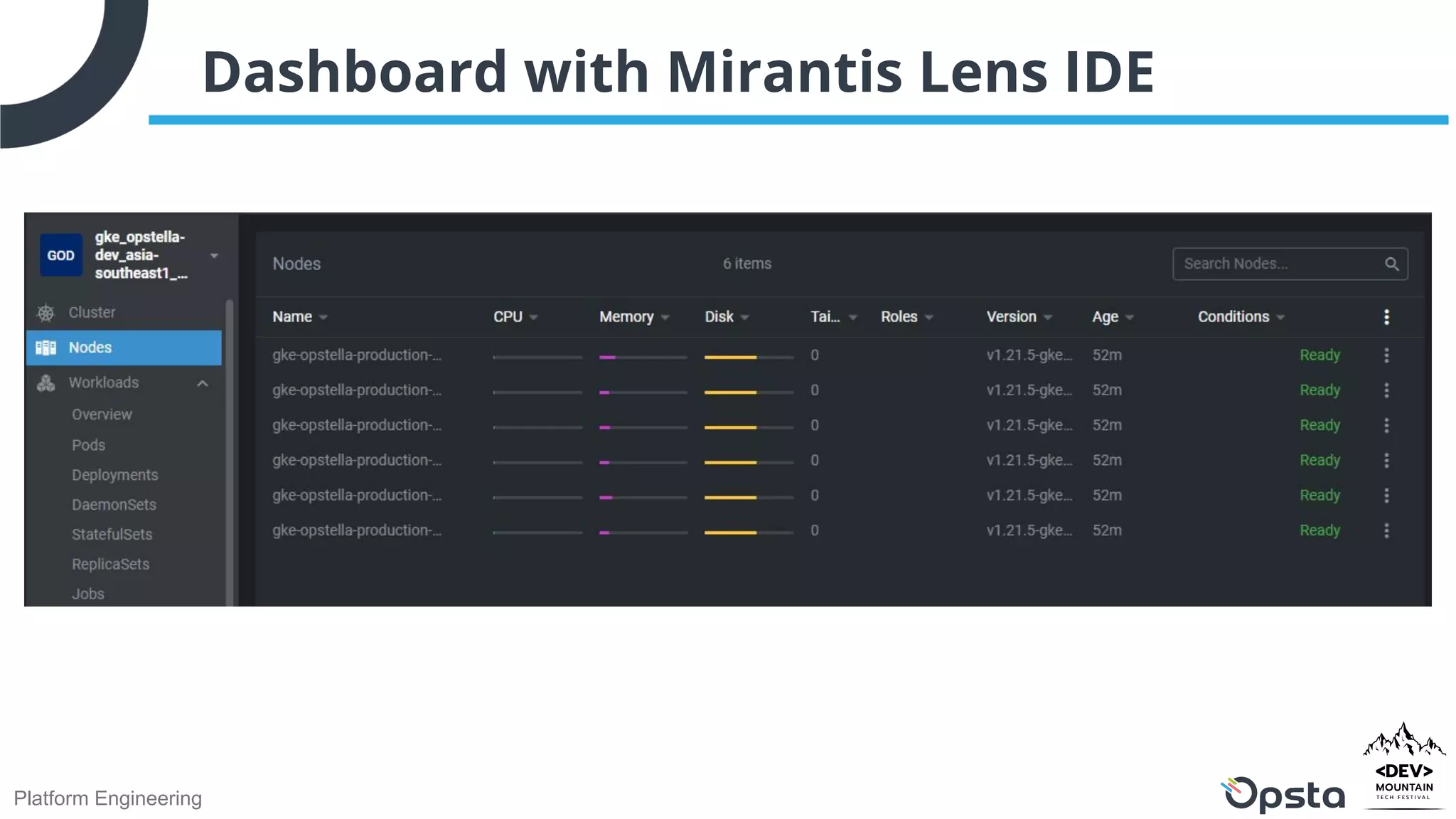The height and width of the screenshot is (819, 1456).
Task: Click the Nodes sidebar icon
Action: click(x=45, y=348)
